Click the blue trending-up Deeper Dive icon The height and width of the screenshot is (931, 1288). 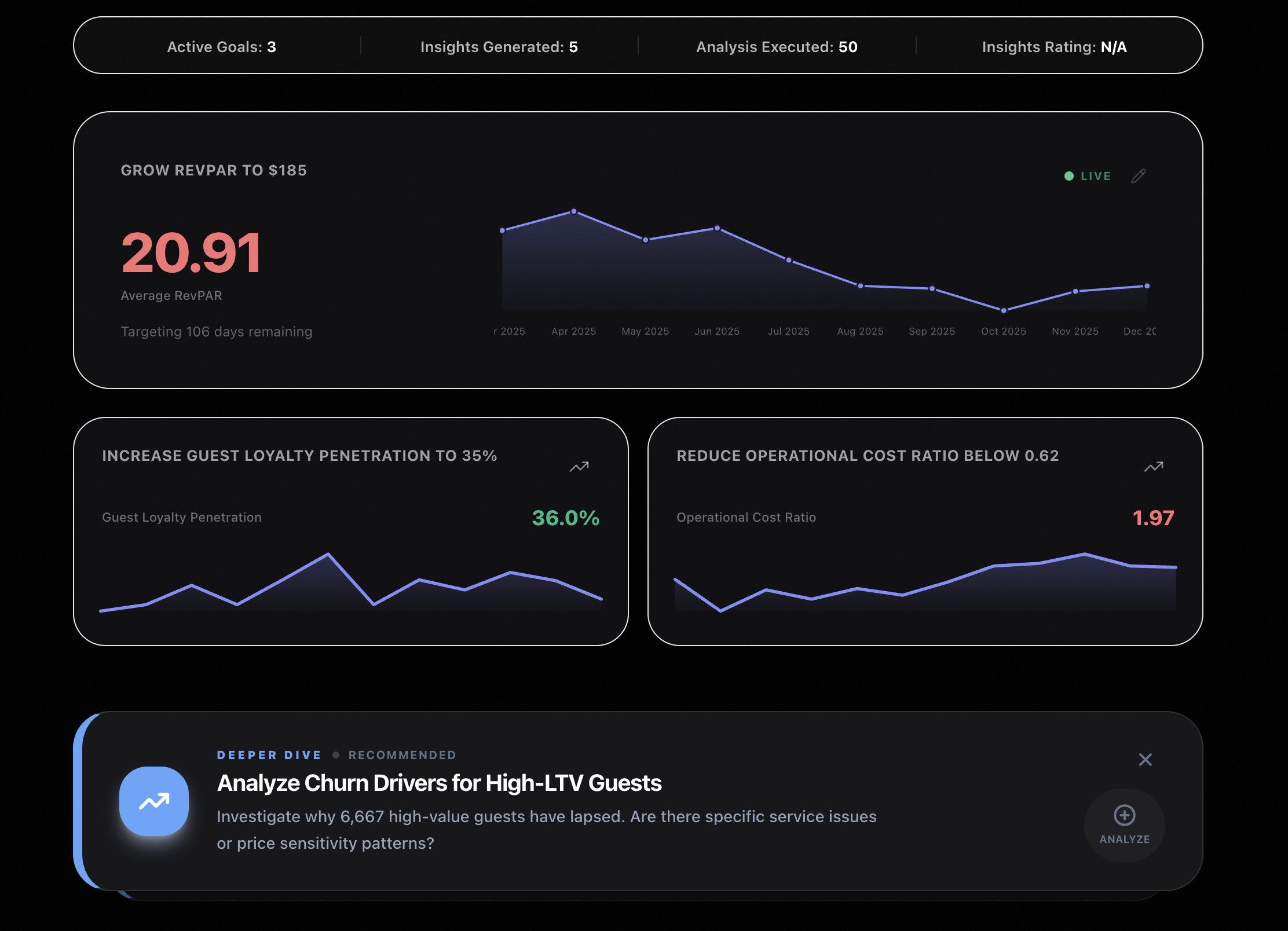pyautogui.click(x=154, y=801)
